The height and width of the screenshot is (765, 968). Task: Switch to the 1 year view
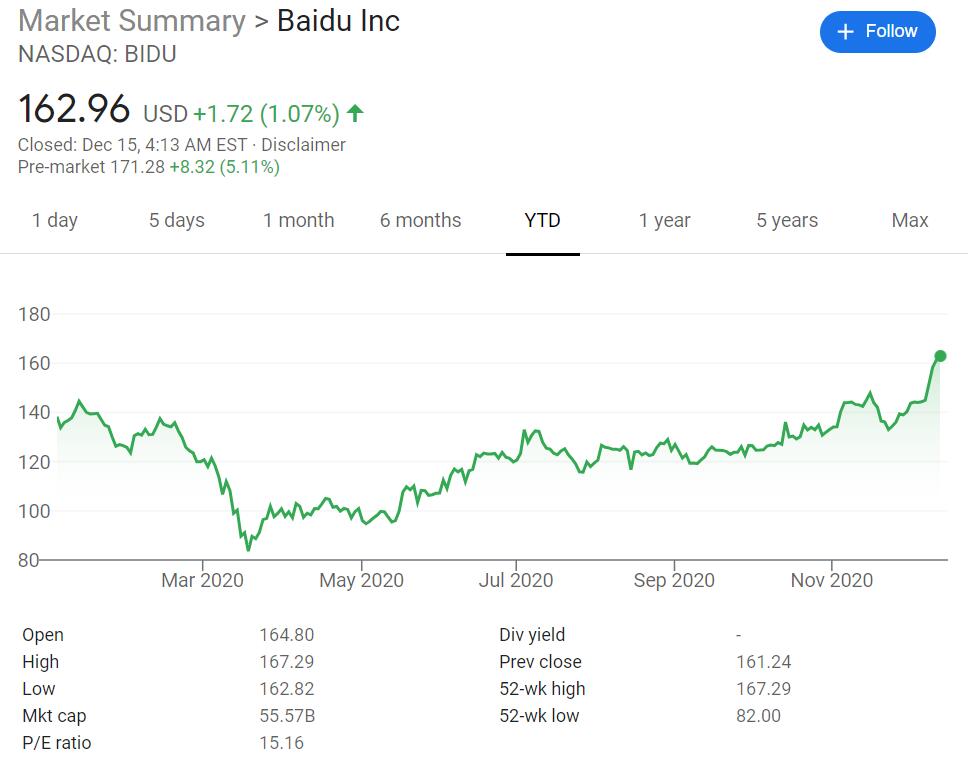(665, 220)
